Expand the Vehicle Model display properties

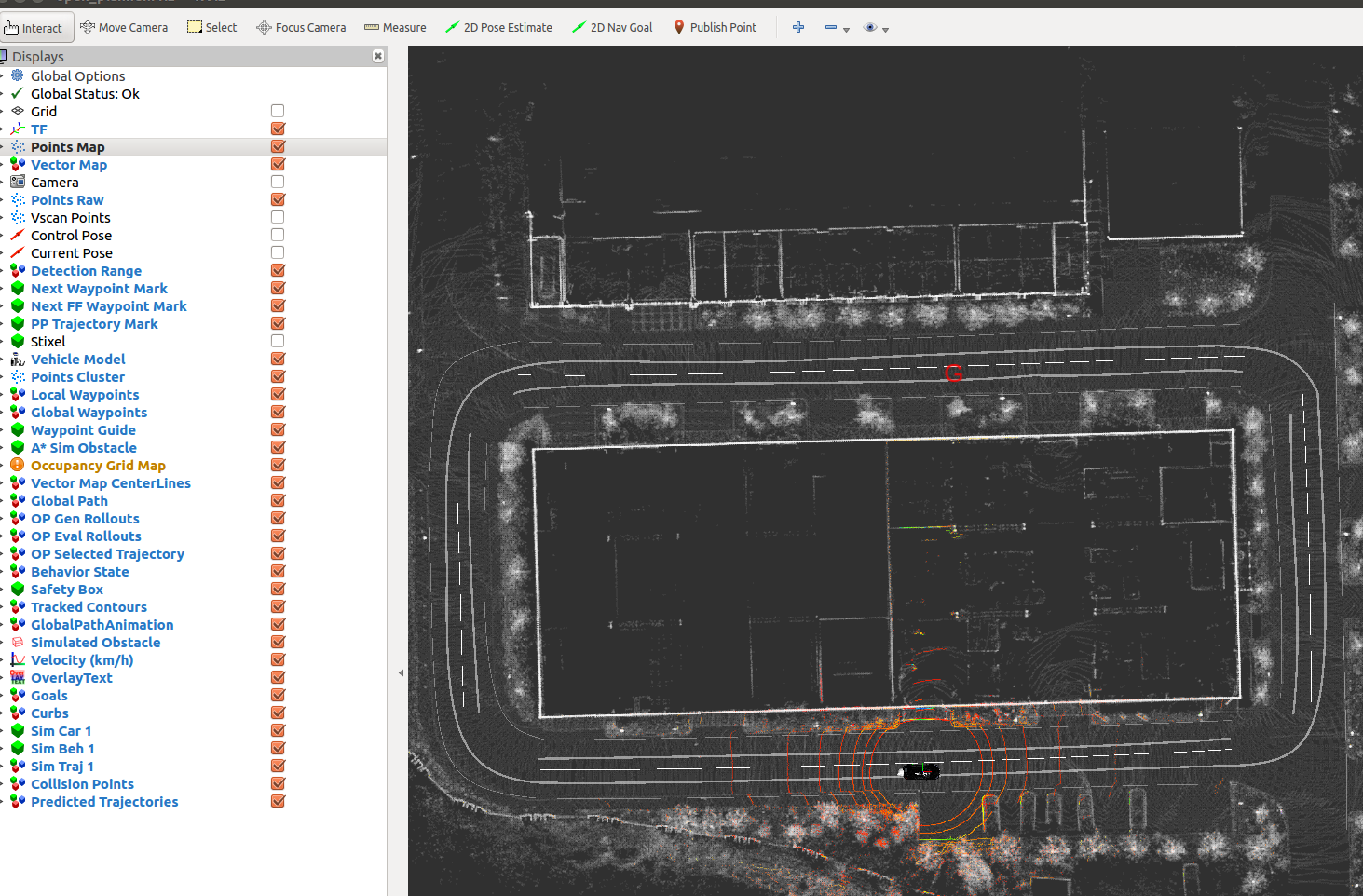point(6,359)
